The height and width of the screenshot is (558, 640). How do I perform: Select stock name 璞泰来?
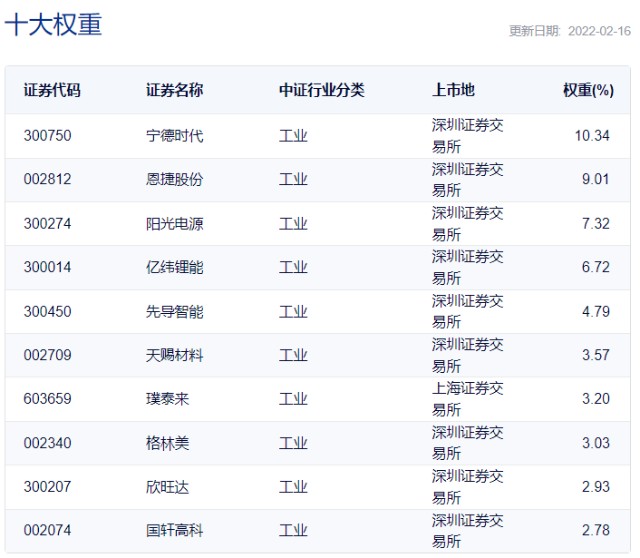tap(168, 399)
